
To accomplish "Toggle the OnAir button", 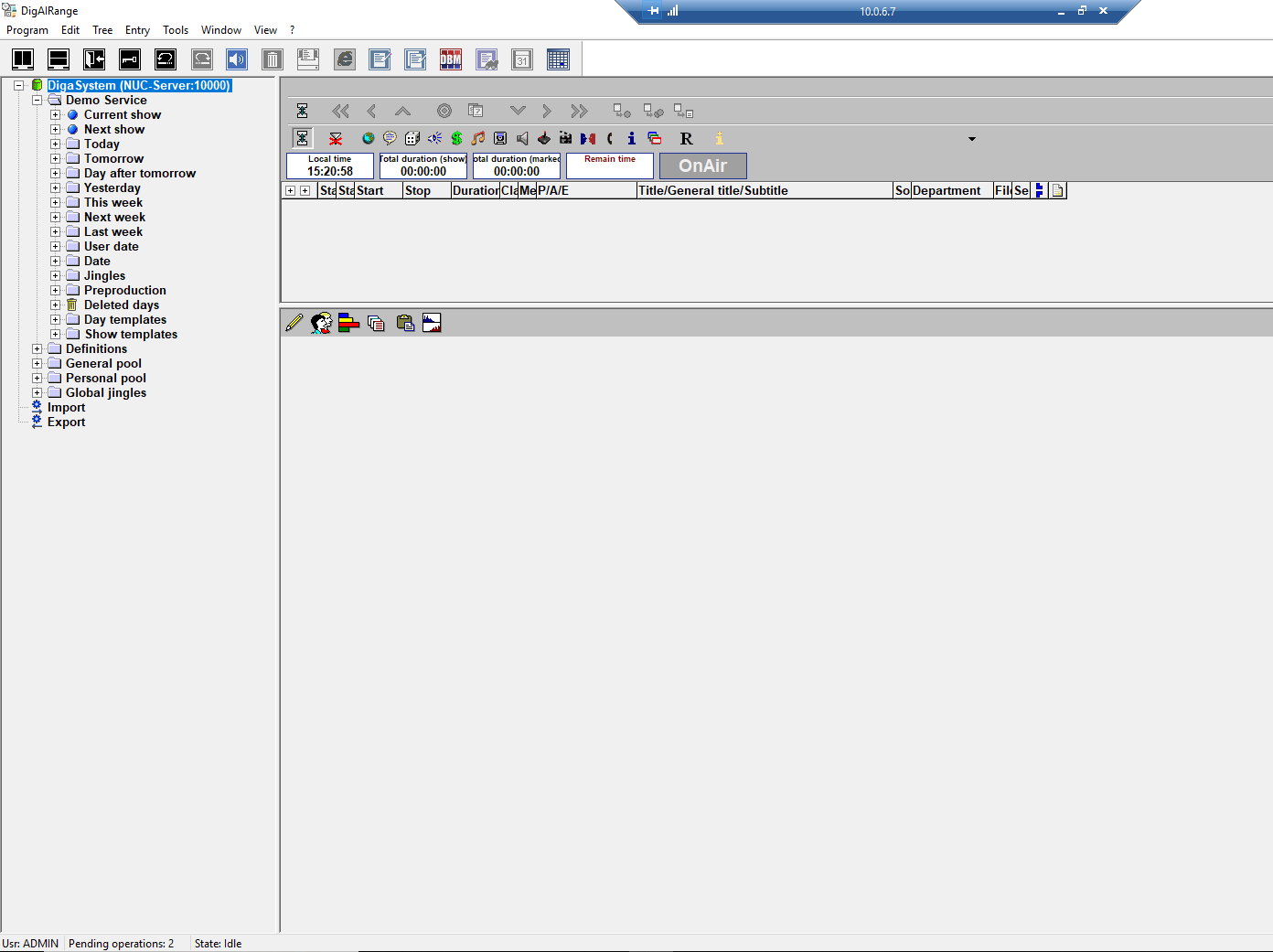I will click(x=702, y=166).
